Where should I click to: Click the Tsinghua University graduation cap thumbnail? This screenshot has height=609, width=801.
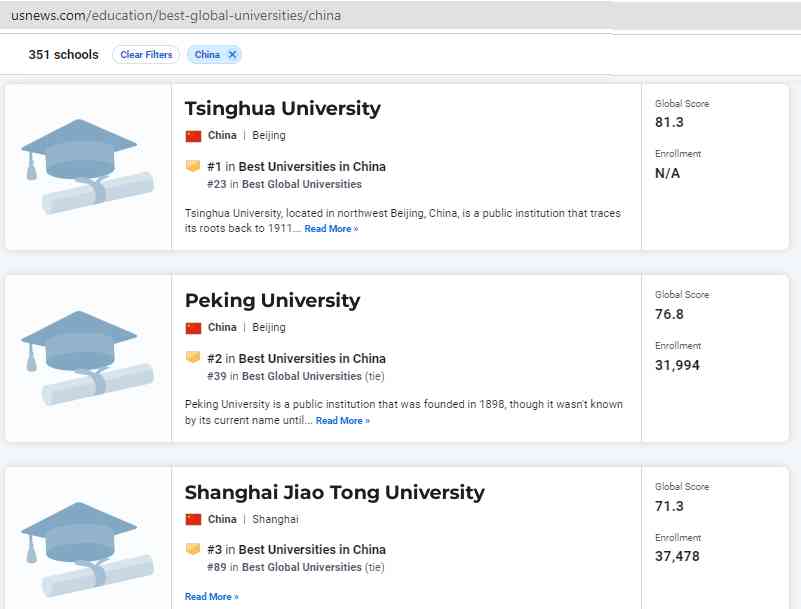tap(88, 166)
